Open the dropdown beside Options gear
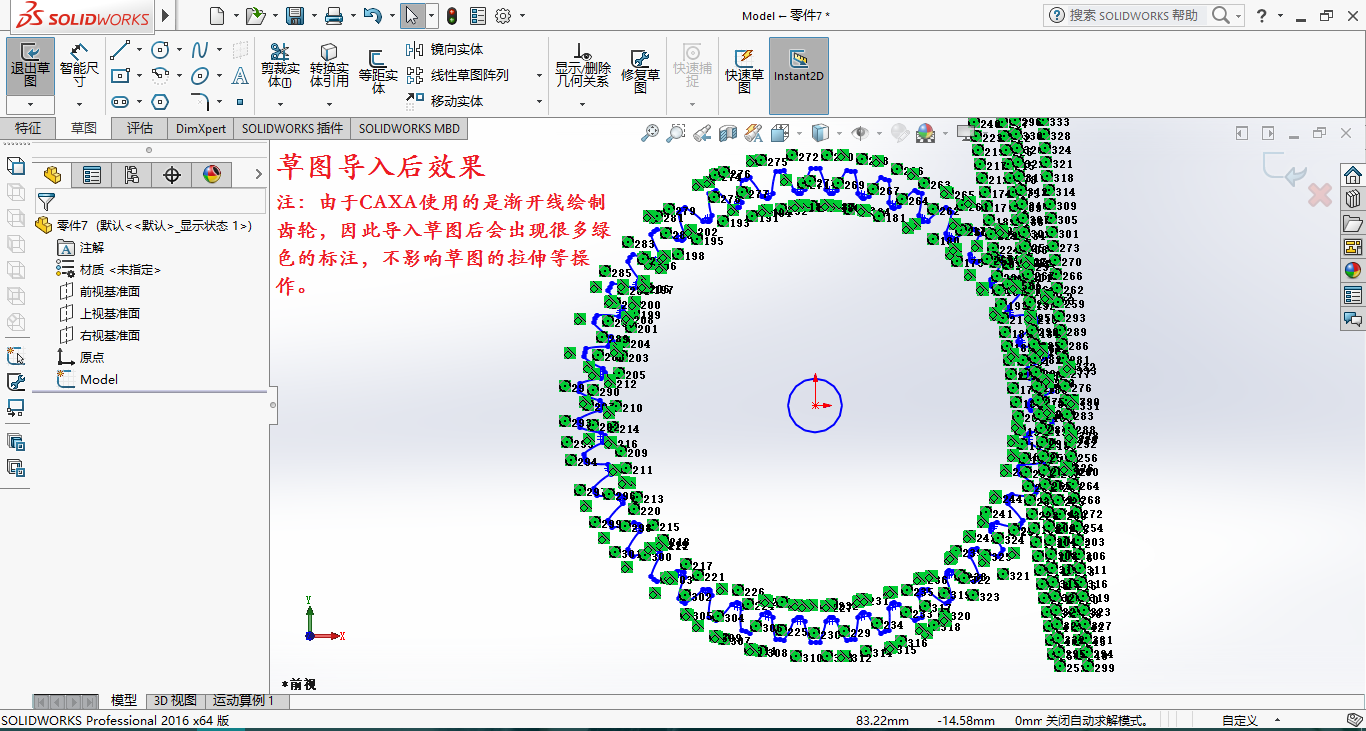The height and width of the screenshot is (731, 1366). tap(521, 16)
